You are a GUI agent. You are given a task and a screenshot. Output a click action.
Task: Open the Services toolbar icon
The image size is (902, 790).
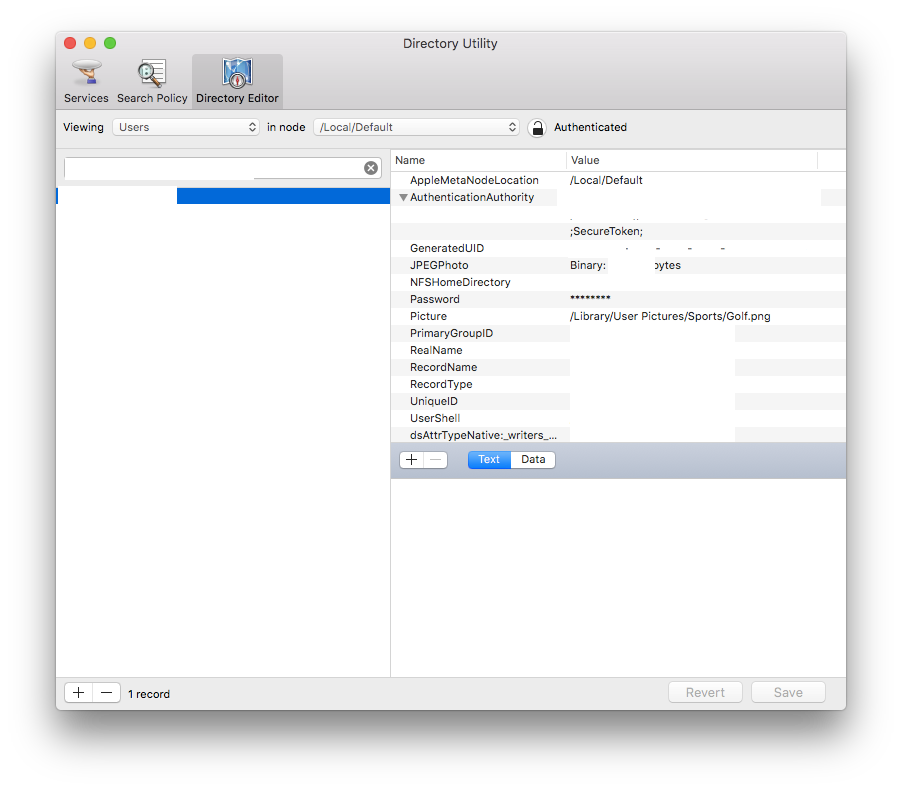pyautogui.click(x=86, y=82)
